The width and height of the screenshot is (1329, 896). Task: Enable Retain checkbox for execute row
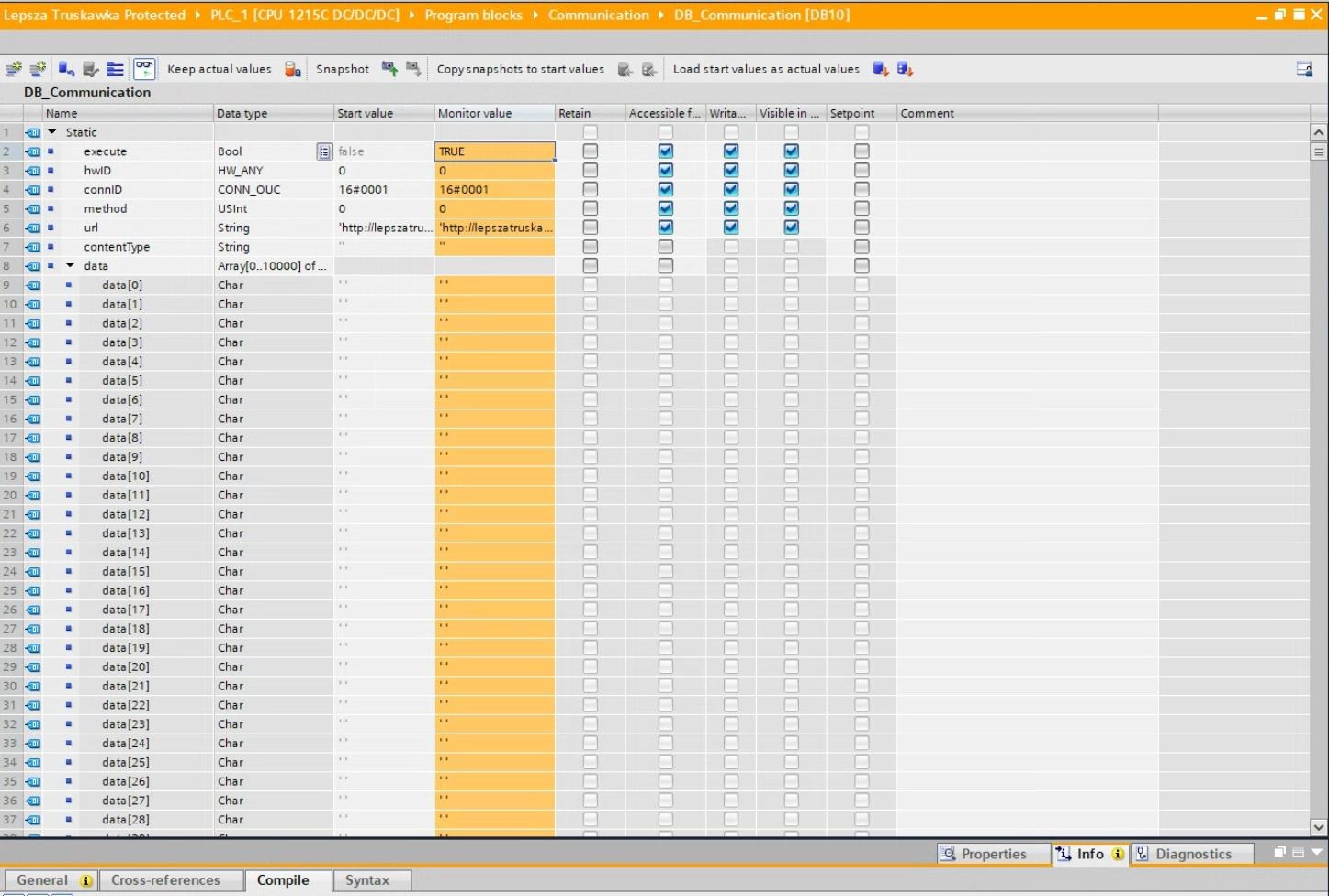591,151
